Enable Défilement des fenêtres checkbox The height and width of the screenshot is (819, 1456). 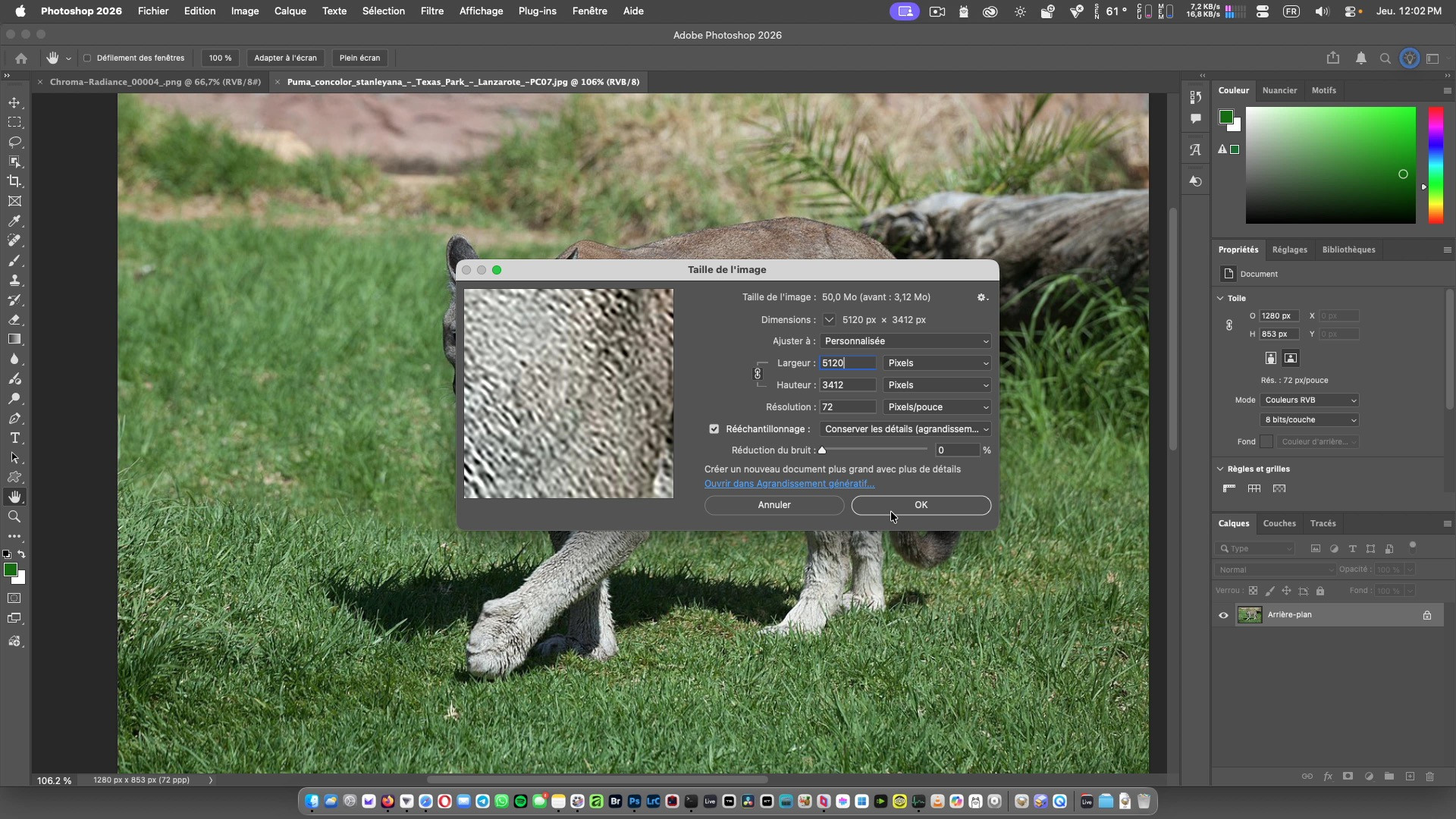(x=87, y=58)
